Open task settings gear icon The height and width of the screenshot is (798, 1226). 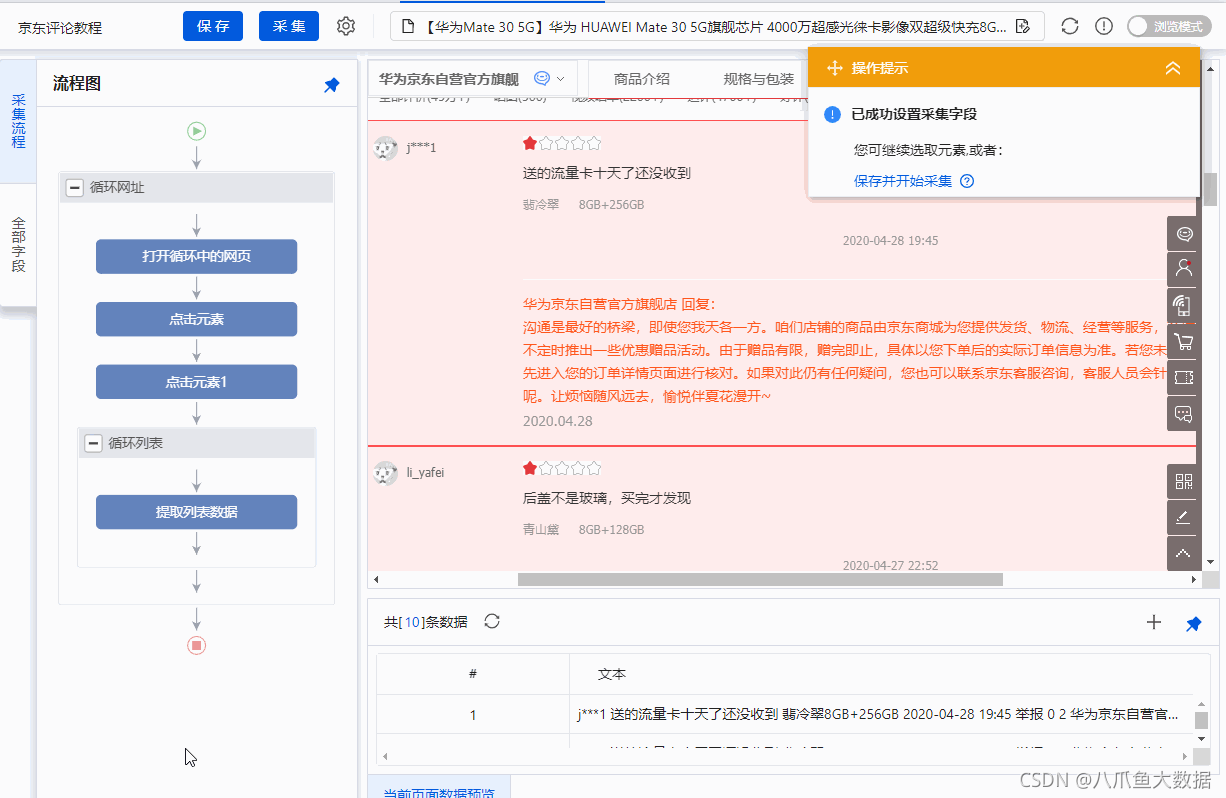pos(346,26)
